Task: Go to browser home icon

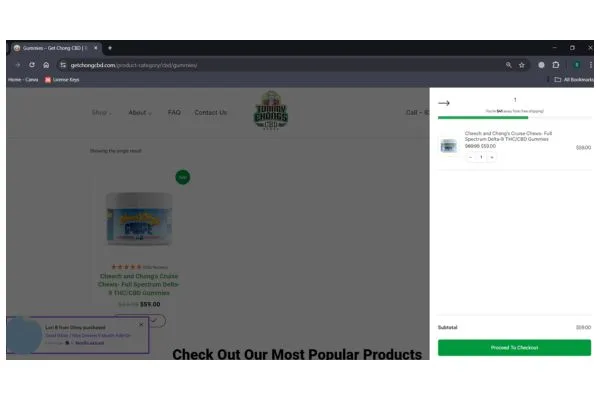Action: 46,65
